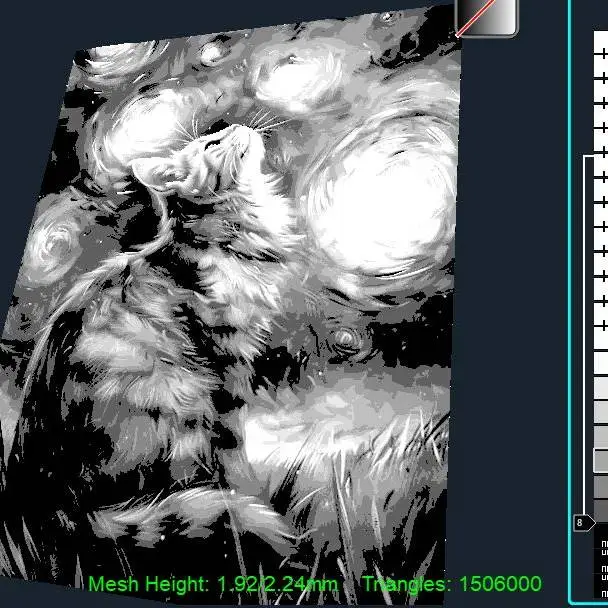Select the darkest gray band above black
The image size is (608, 608).
pyautogui.click(x=601, y=511)
